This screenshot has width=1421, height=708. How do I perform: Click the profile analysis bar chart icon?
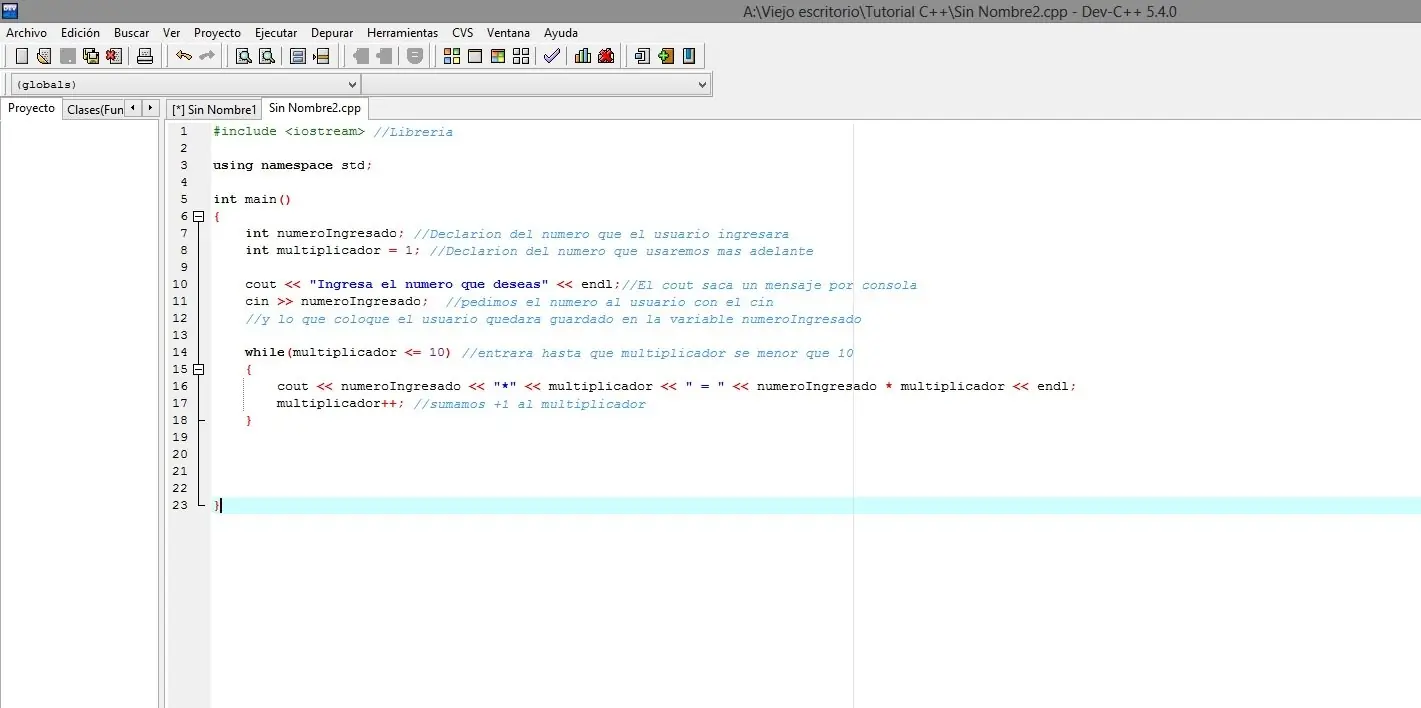pos(583,56)
